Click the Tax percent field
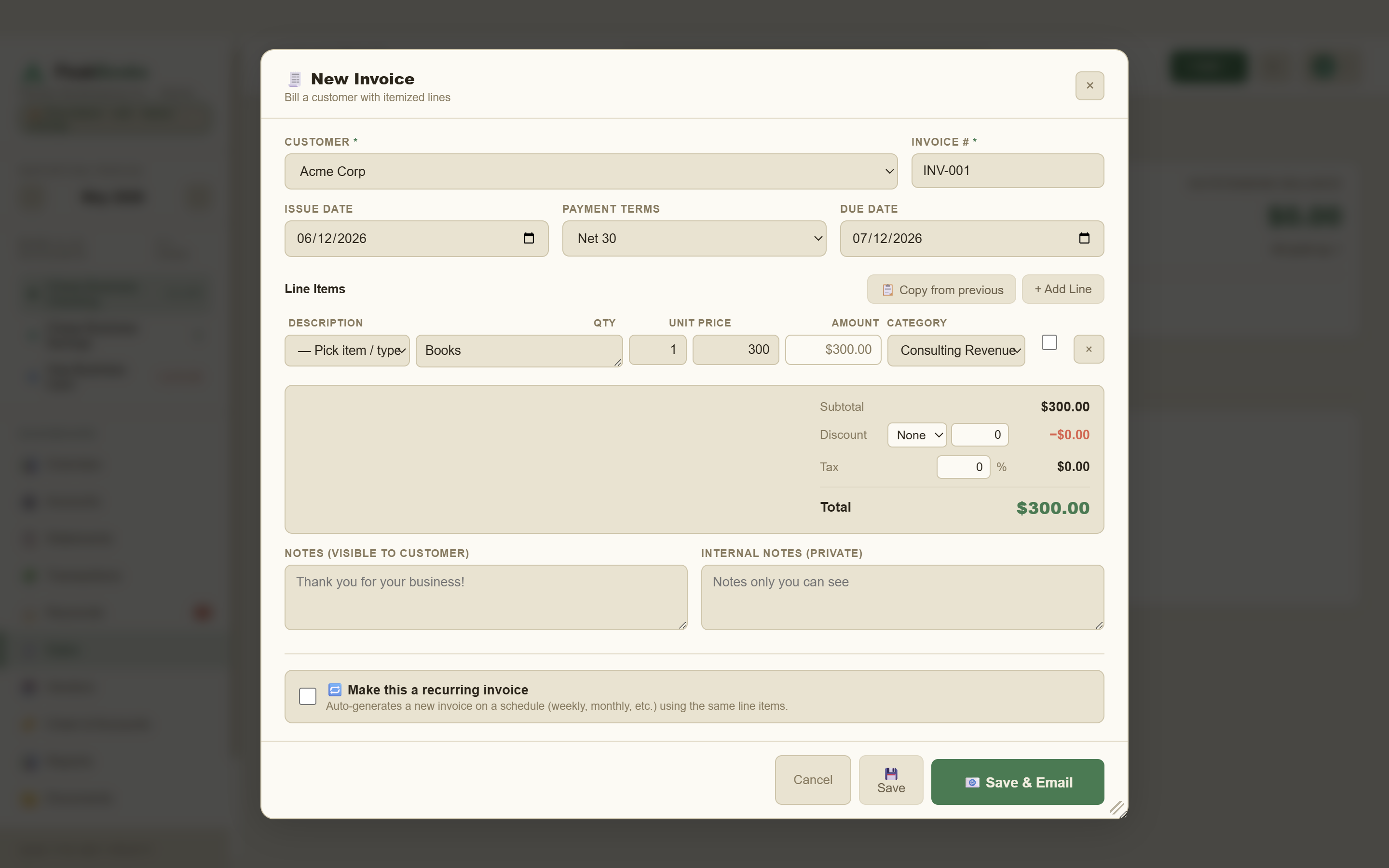Viewport: 1389px width, 868px height. pos(963,467)
